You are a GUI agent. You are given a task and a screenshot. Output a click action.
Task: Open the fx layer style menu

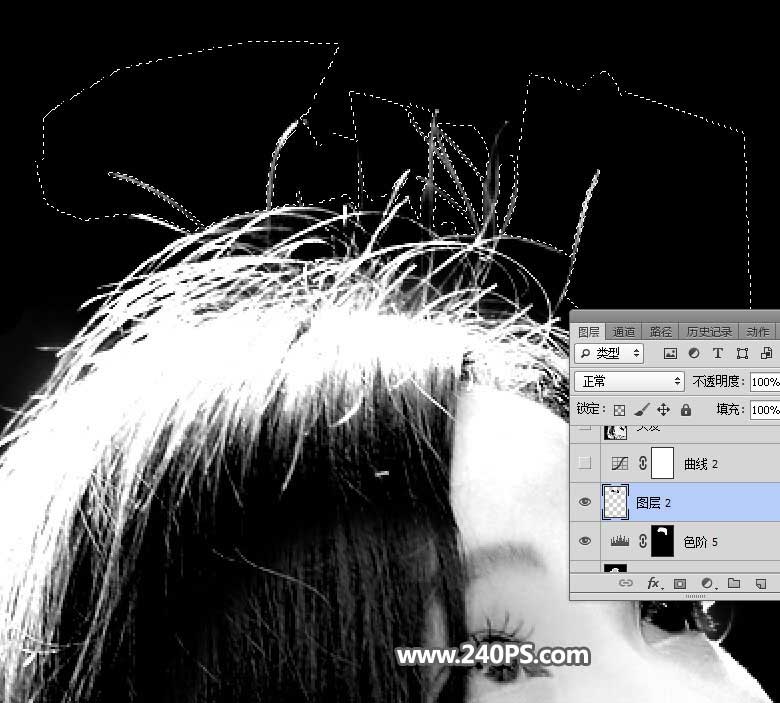[x=654, y=583]
